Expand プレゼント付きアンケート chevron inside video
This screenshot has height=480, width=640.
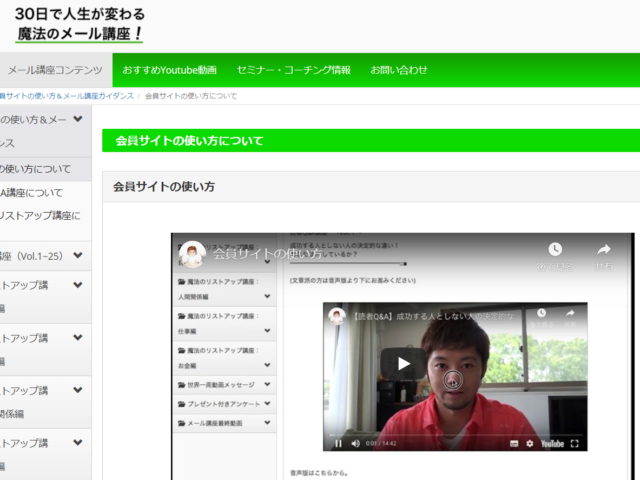(267, 403)
